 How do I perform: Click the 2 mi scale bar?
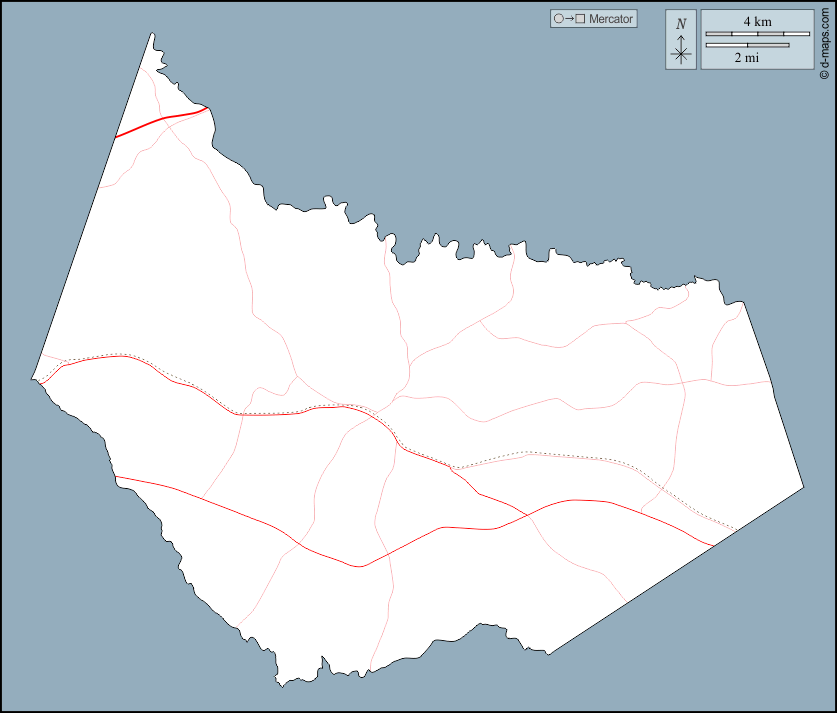coord(747,45)
